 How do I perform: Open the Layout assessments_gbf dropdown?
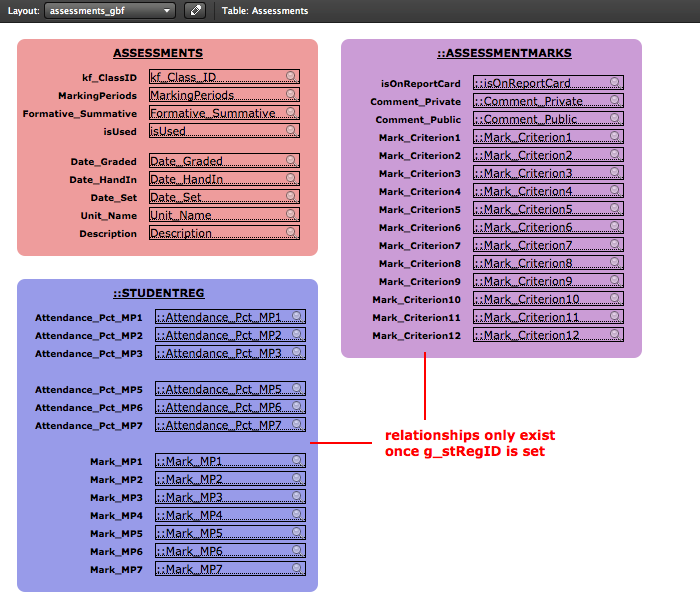coord(110,11)
